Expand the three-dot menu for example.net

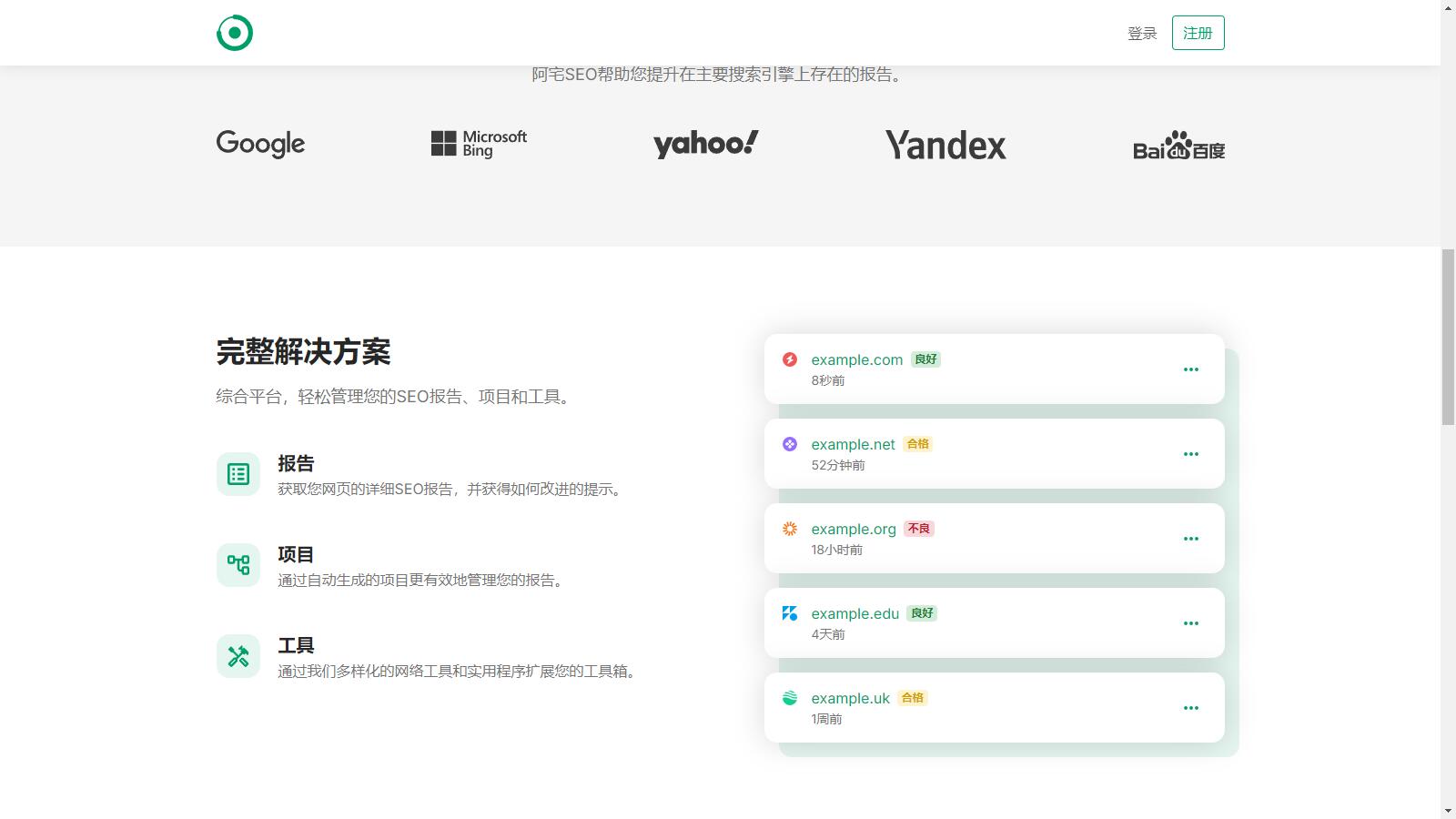tap(1190, 454)
